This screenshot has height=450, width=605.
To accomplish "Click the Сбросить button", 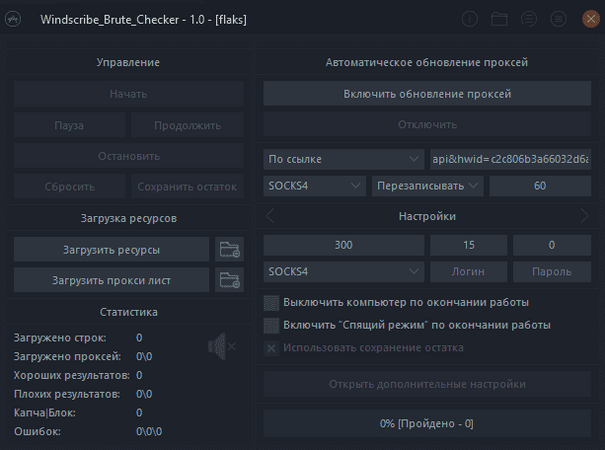I will coord(69,186).
